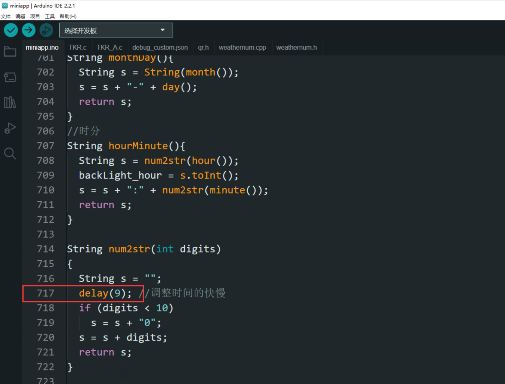Image resolution: width=505 pixels, height=384 pixels.
Task: Open the 文件 (File) menu
Action: pos(6,16)
